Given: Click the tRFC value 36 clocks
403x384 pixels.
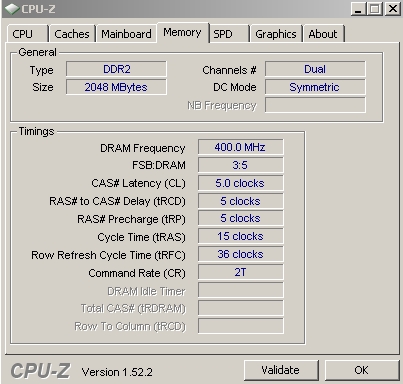Looking at the screenshot, I should coord(240,255).
